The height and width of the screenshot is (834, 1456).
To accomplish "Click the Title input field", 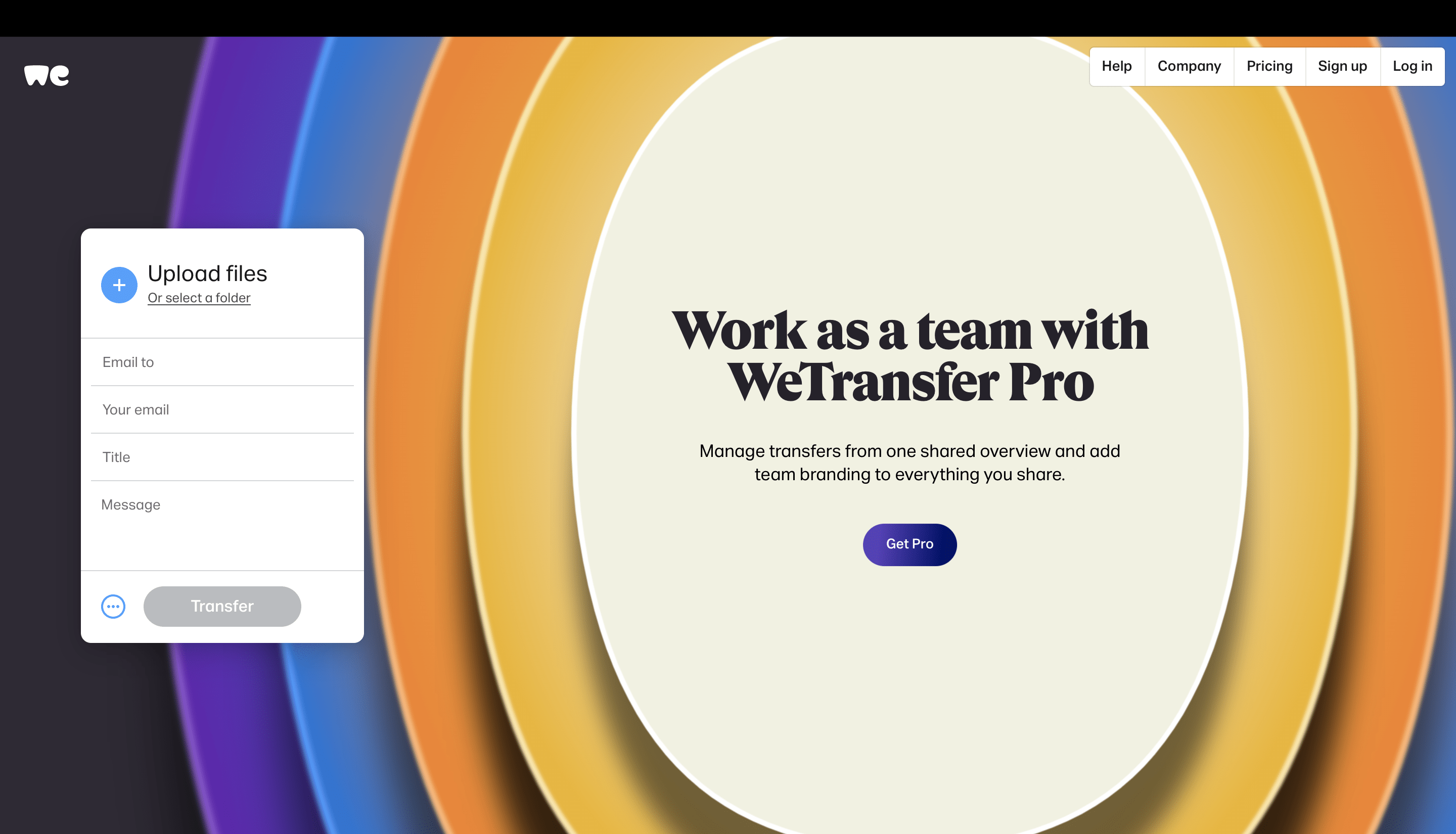I will point(222,457).
